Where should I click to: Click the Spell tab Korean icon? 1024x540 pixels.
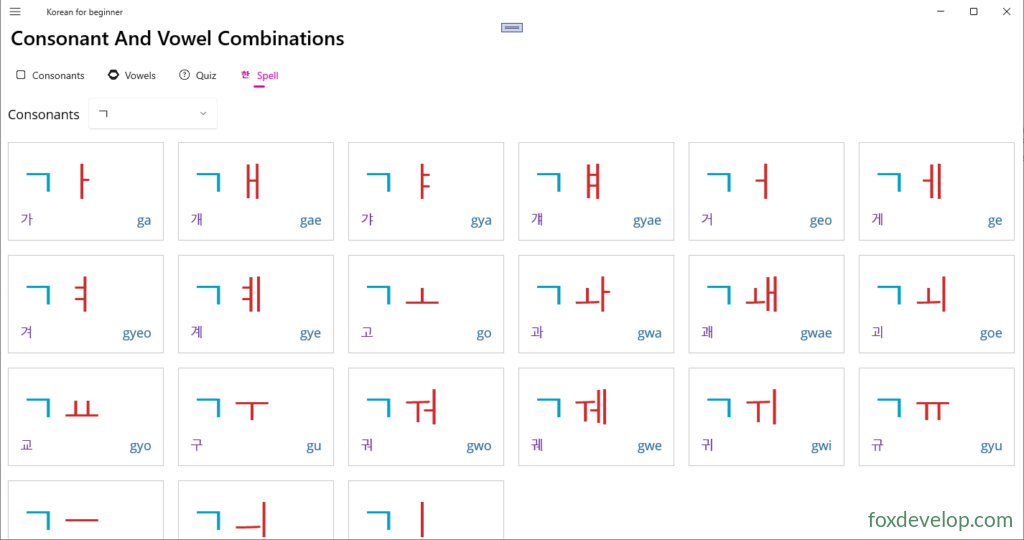point(245,75)
